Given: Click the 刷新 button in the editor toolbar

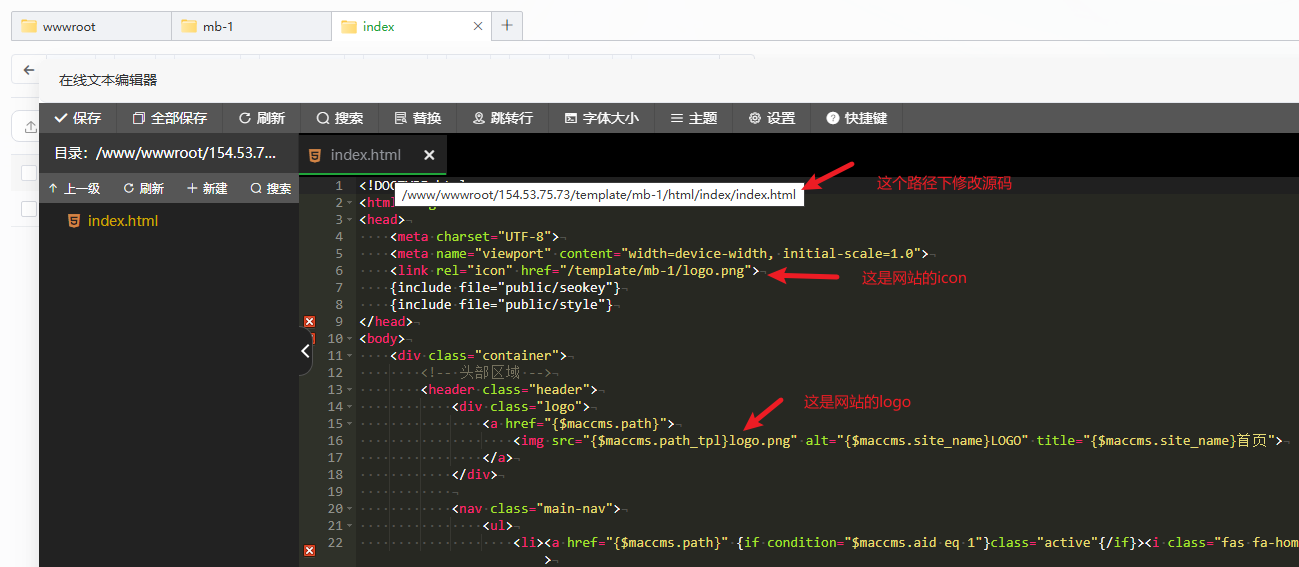Looking at the screenshot, I should tap(261, 118).
